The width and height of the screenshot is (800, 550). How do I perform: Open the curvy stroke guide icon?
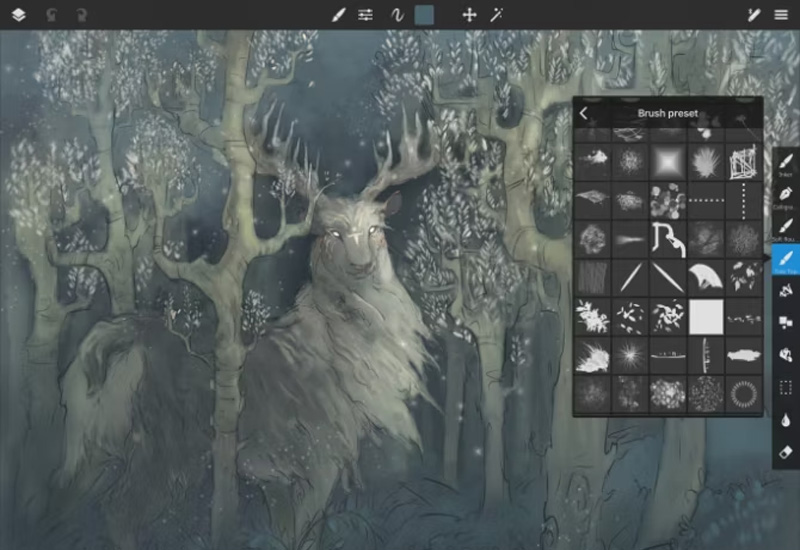(x=397, y=15)
